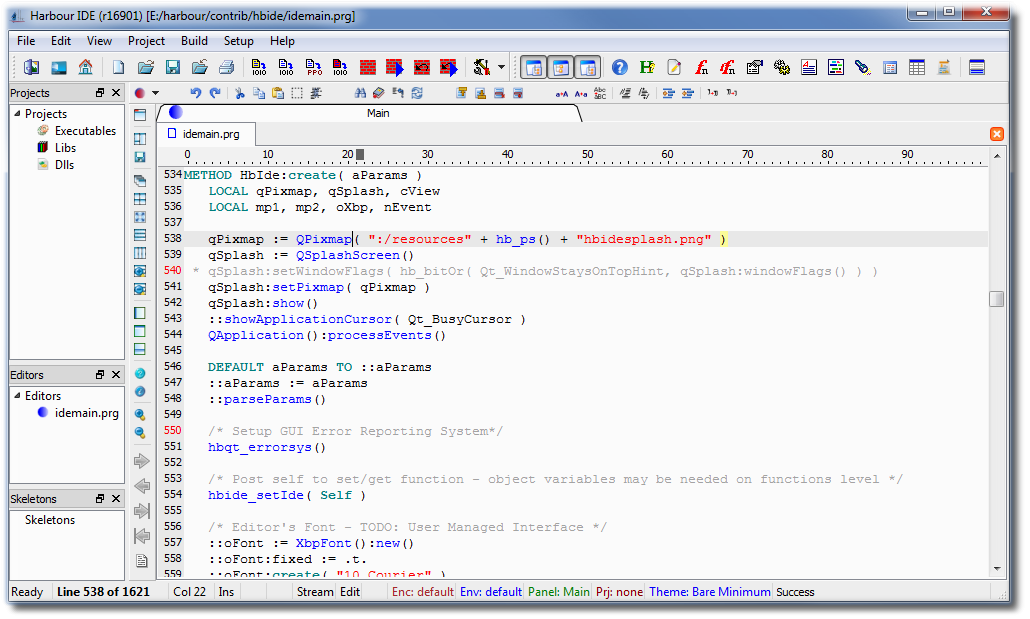Collapse the Projects tree node
The image size is (1030, 619).
[x=17, y=114]
